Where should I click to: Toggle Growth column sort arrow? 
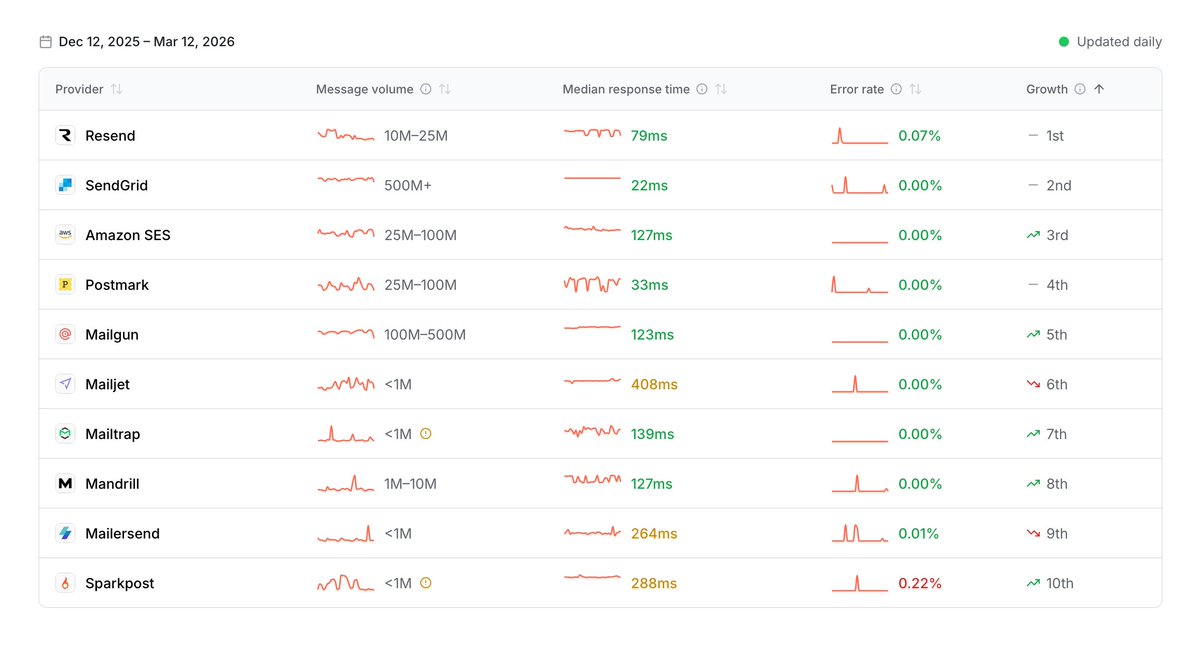1099,89
